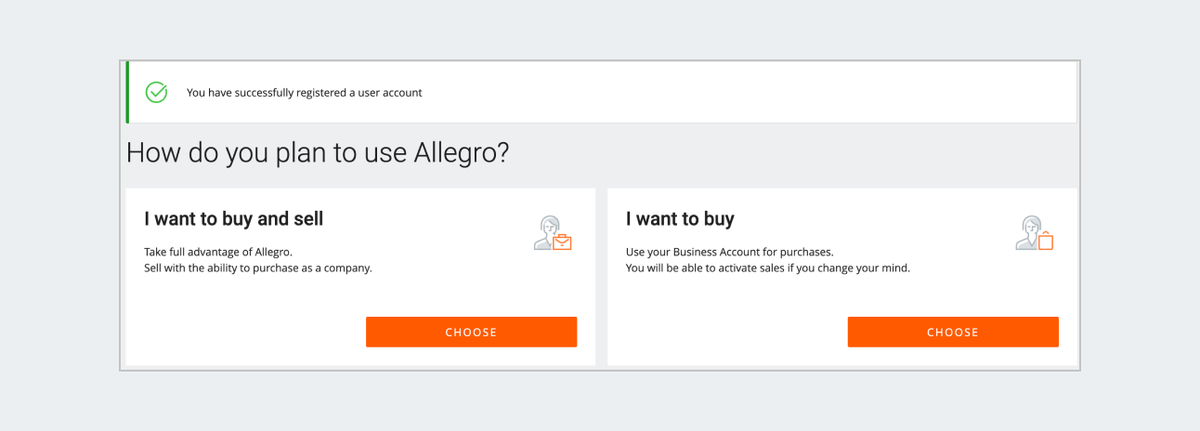
Task: Click the person figure in the buy-and-sell icon
Action: (545, 230)
